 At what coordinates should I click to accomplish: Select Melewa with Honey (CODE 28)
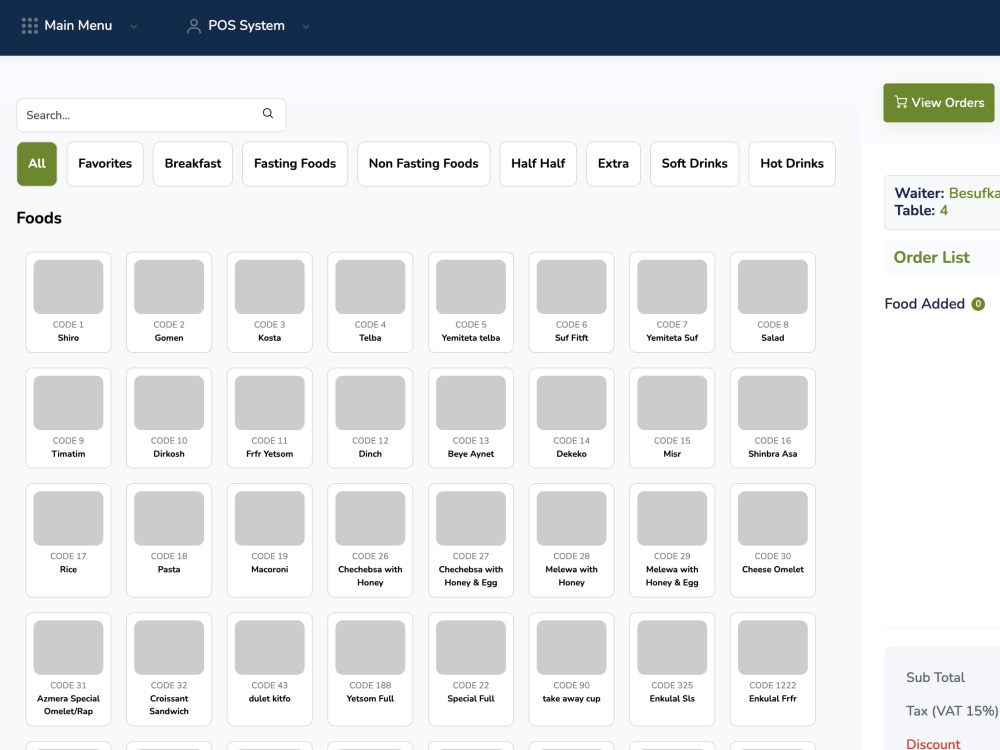pyautogui.click(x=571, y=540)
